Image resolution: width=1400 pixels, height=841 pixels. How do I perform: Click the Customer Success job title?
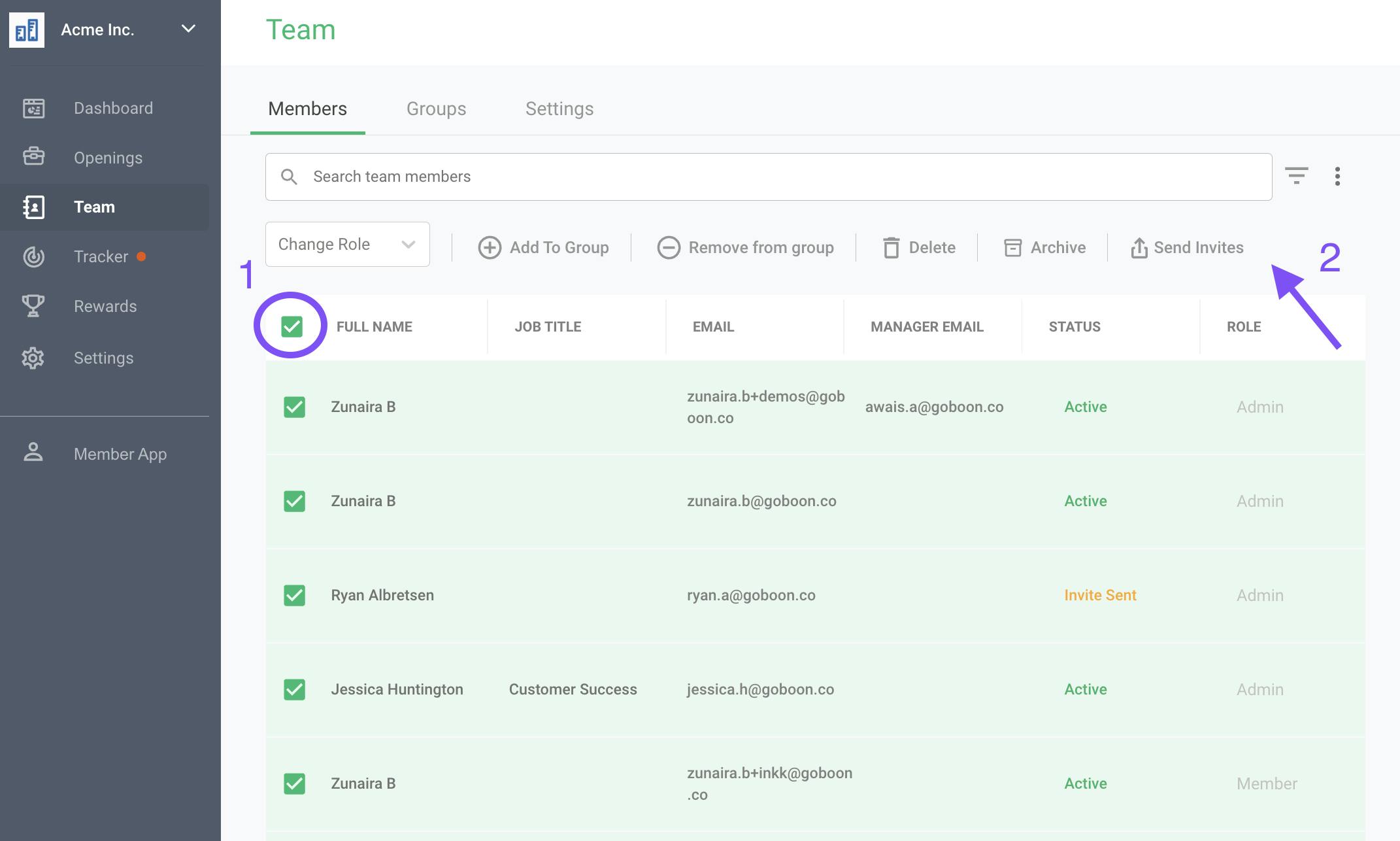click(x=573, y=689)
